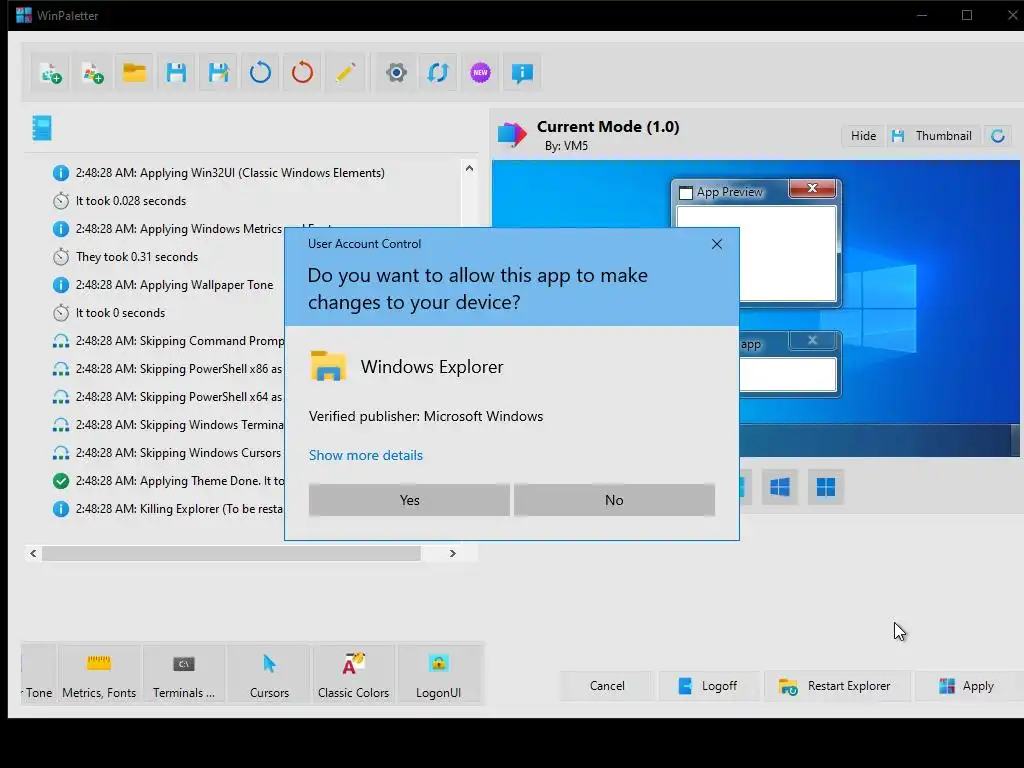The image size is (1024, 768).
Task: Click the new theme from Windows icon
Action: click(93, 73)
